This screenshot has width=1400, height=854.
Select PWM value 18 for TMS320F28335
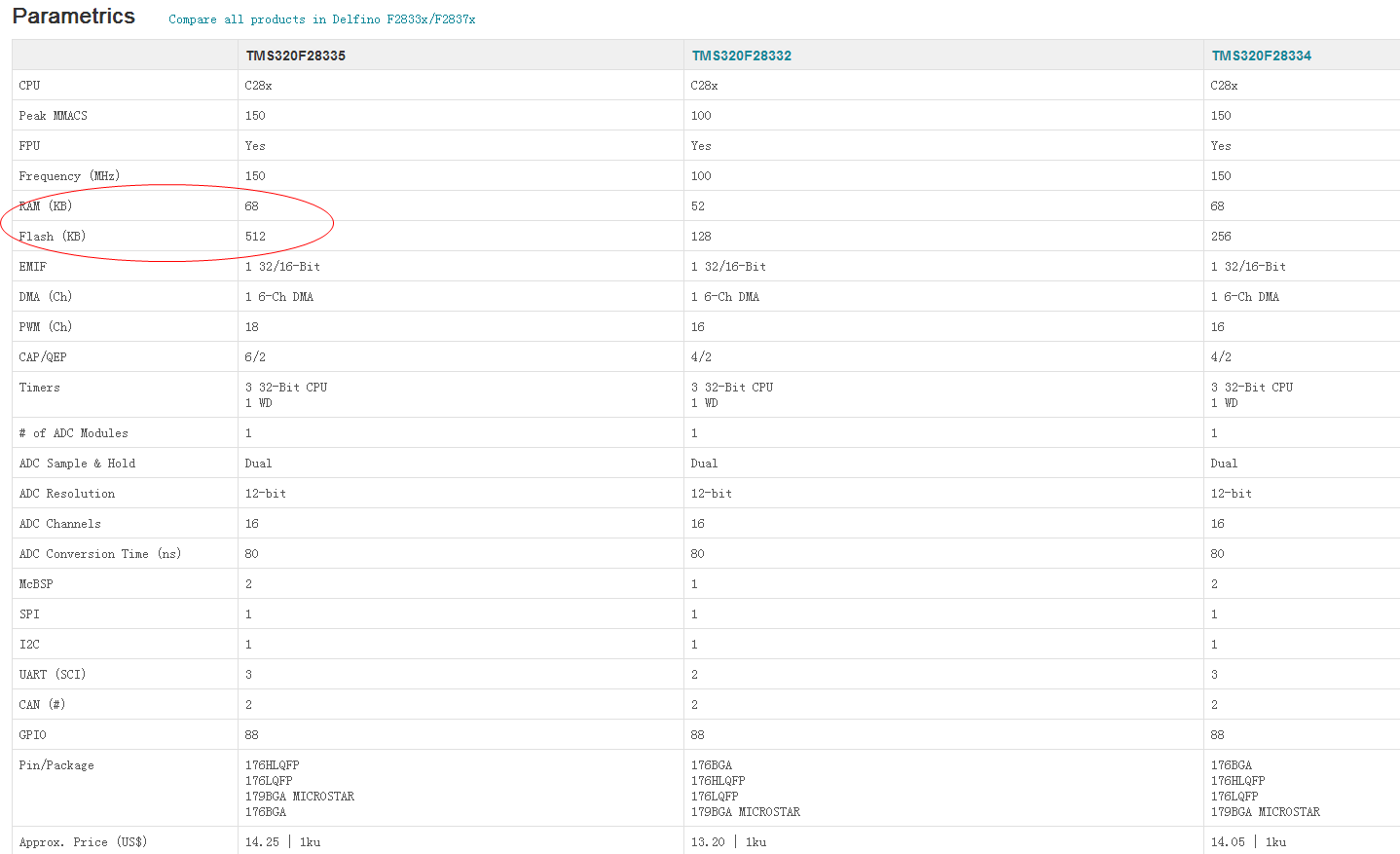click(252, 327)
